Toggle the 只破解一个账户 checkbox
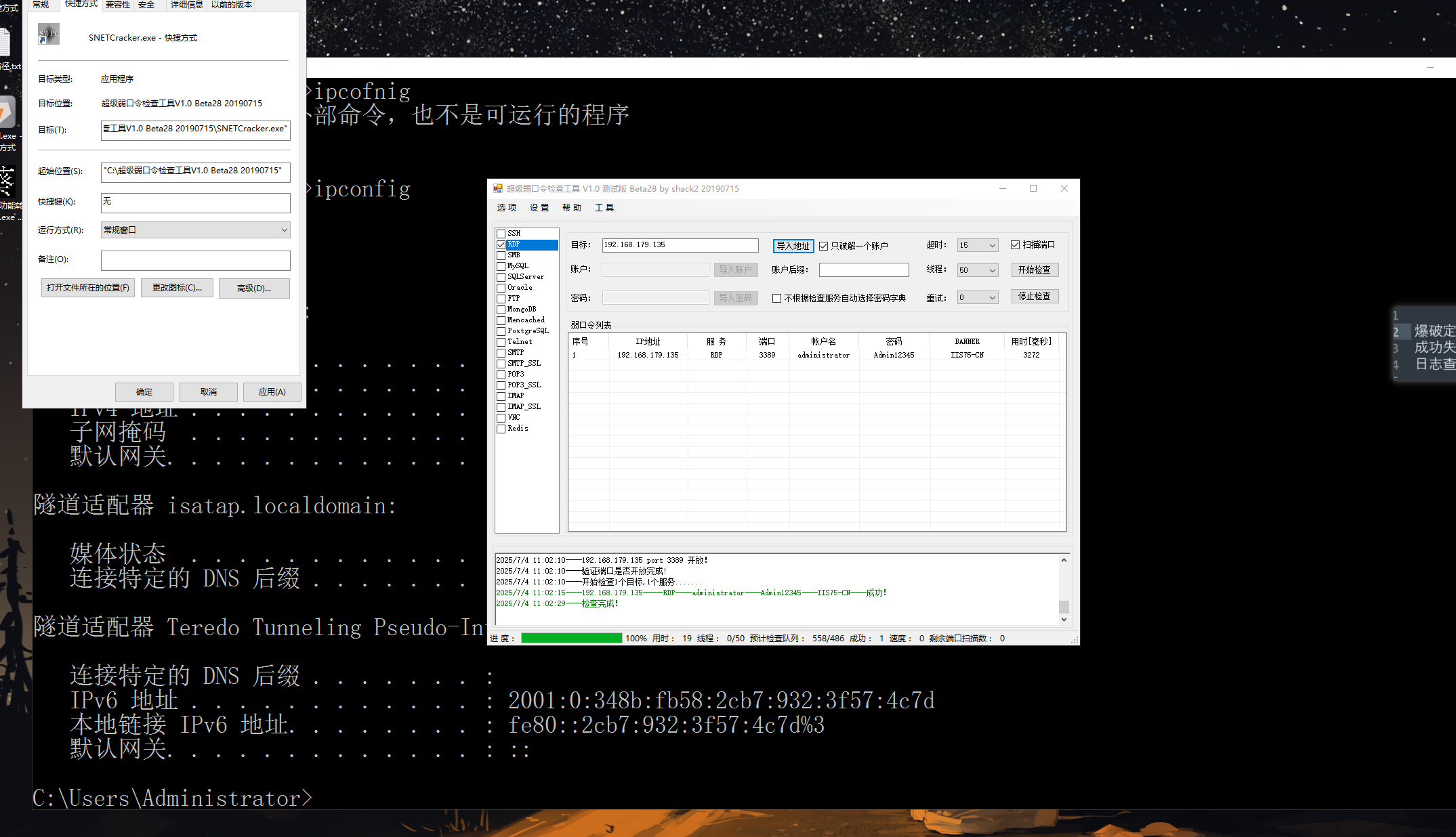 click(x=824, y=246)
